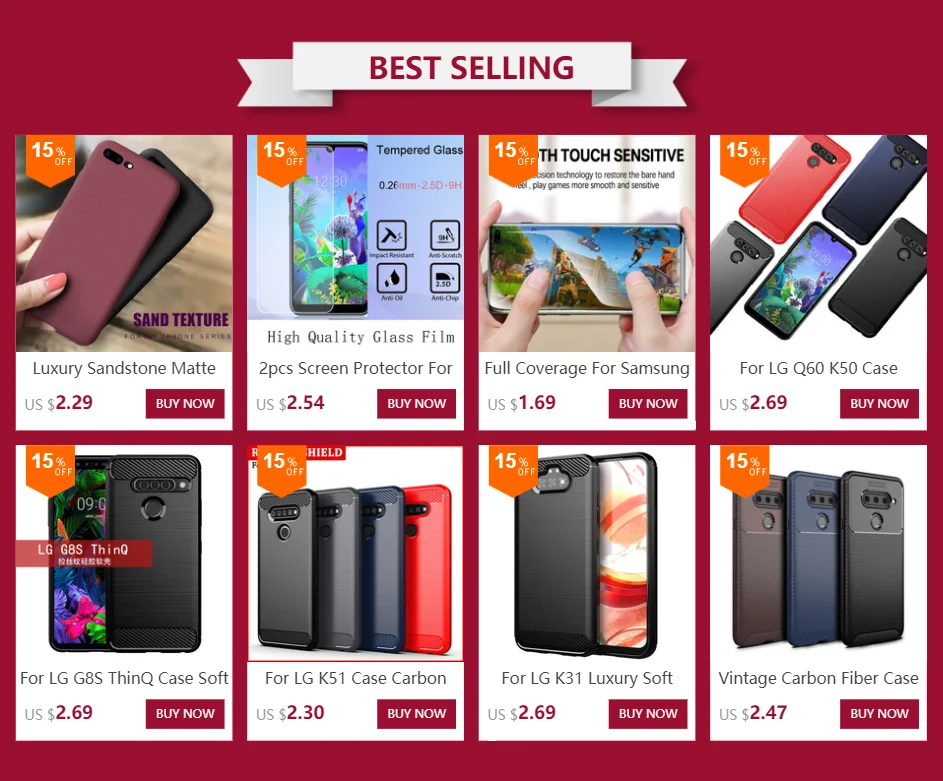Open the LG G8S ThinQ case image
Viewport: 943px width, 781px height.
(x=124, y=553)
